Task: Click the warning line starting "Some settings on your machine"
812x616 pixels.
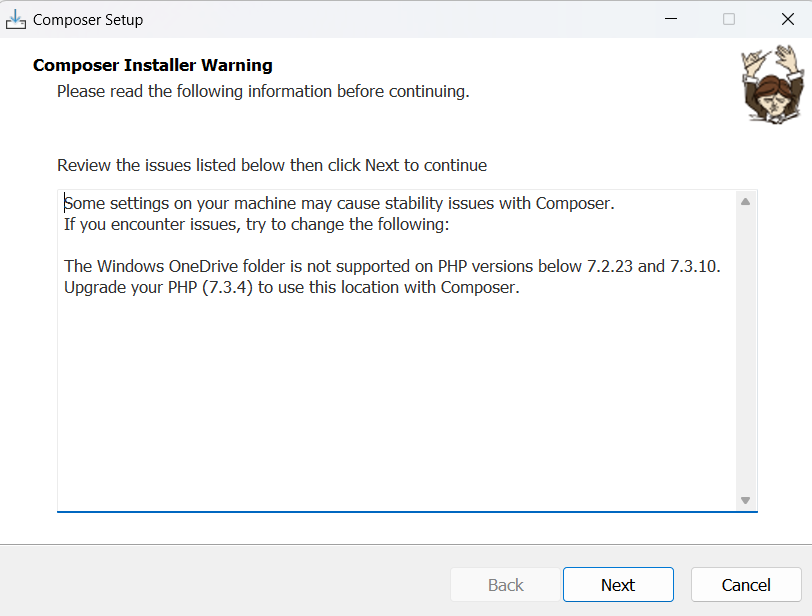Action: pos(339,203)
